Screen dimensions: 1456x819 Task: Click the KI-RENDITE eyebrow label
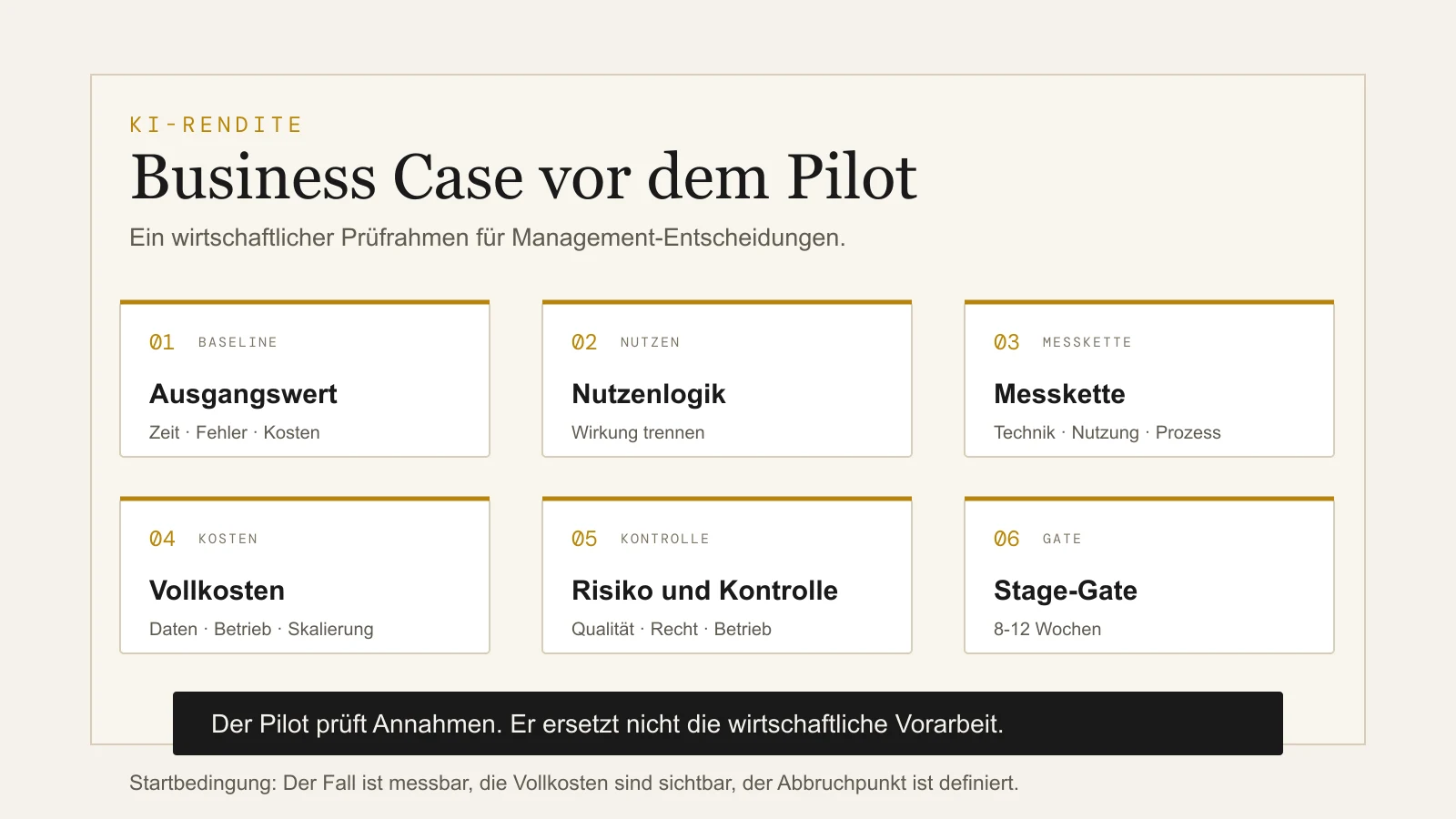click(x=216, y=125)
